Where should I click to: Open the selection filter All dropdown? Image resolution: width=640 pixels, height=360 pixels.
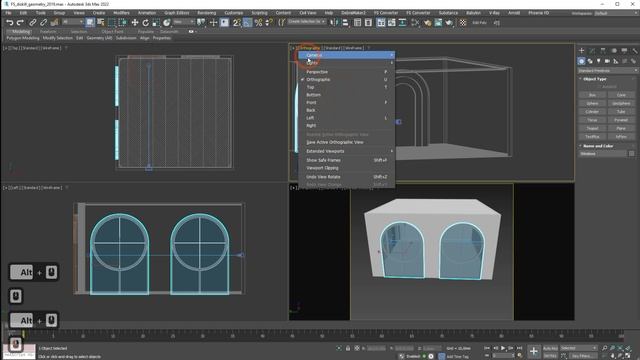pos(73,22)
